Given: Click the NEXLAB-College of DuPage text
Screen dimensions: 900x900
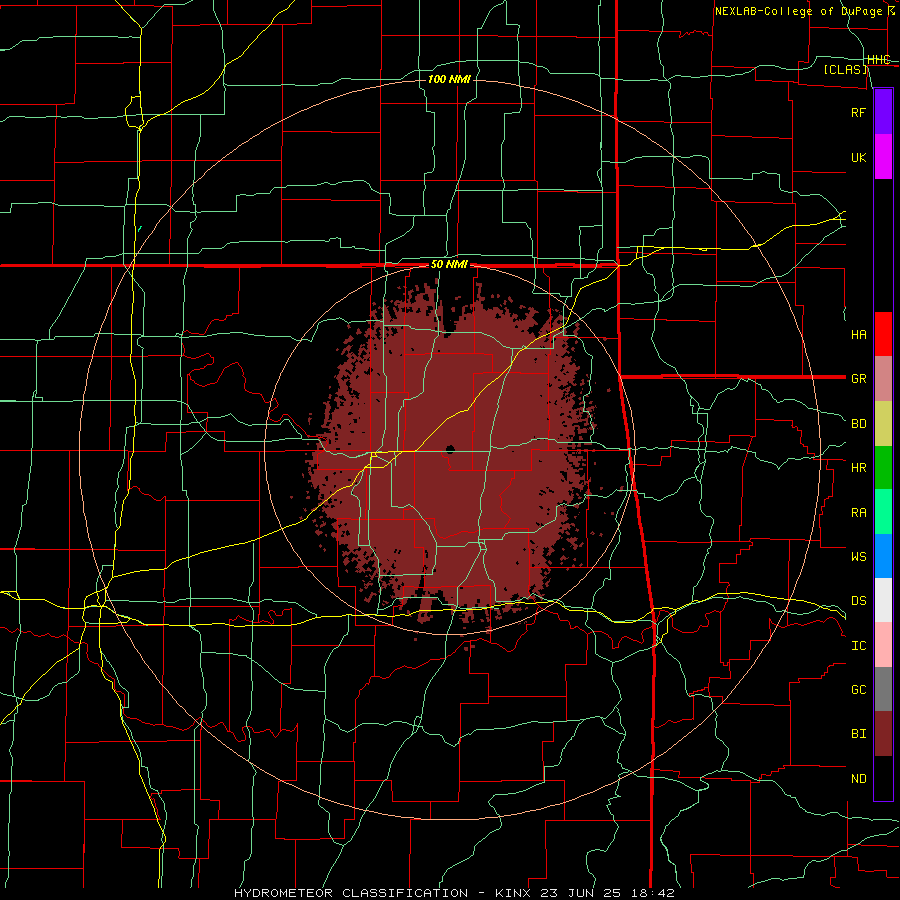Looking at the screenshot, I should point(798,11).
